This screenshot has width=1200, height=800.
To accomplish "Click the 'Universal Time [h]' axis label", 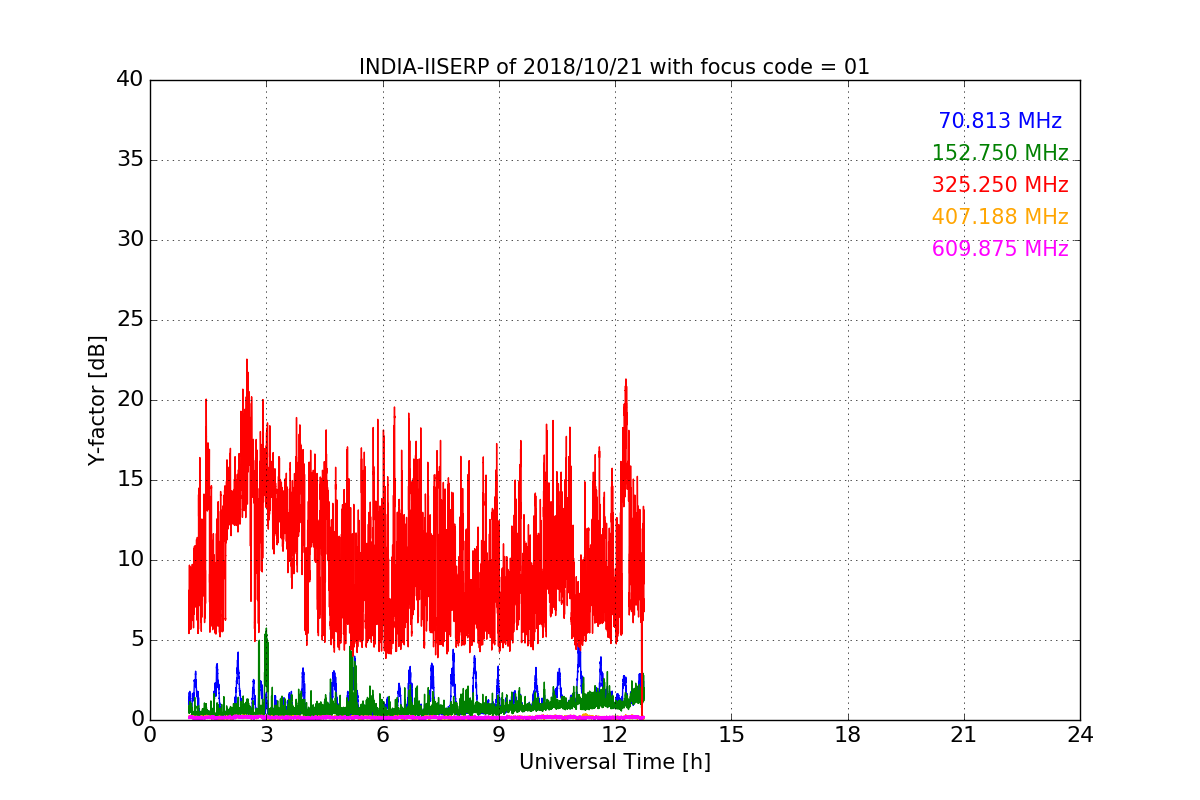I will [x=614, y=762].
